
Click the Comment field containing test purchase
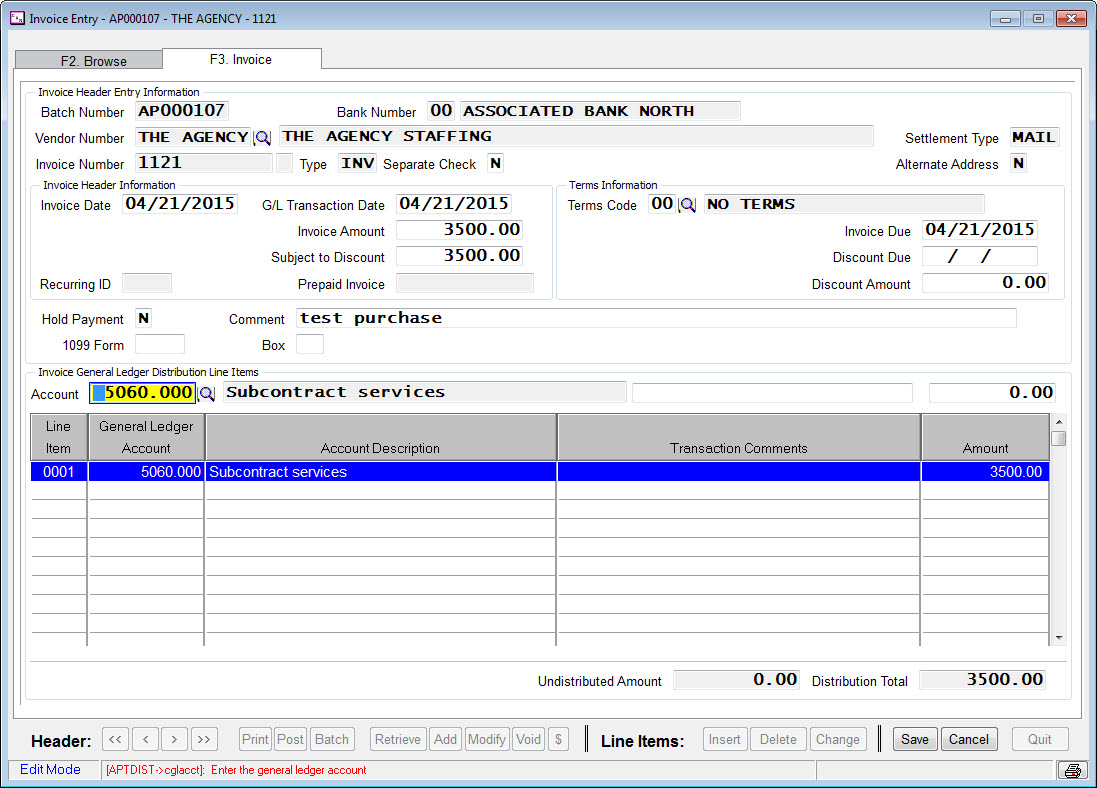655,318
